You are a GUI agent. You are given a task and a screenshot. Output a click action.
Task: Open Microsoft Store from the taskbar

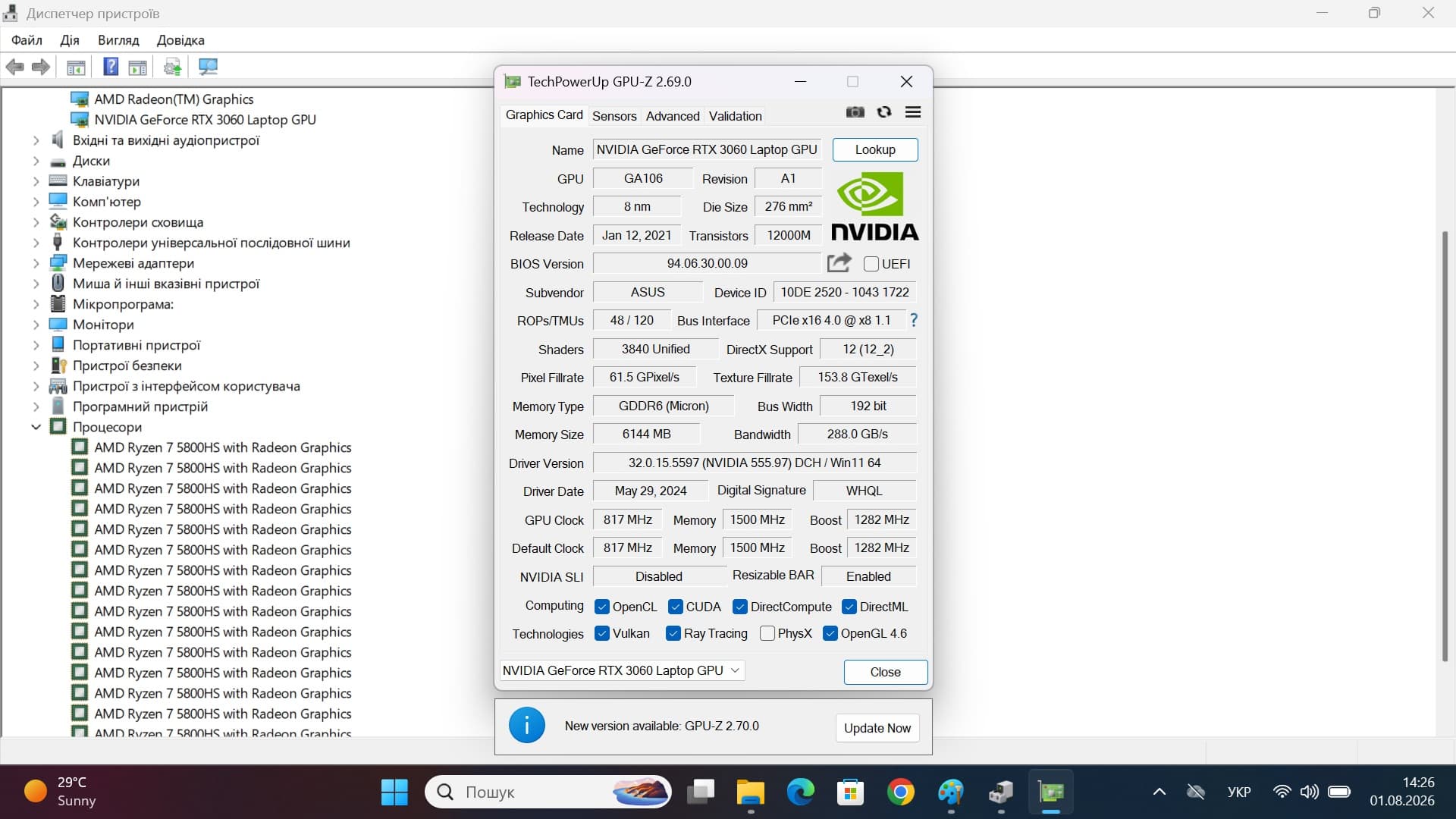[851, 792]
